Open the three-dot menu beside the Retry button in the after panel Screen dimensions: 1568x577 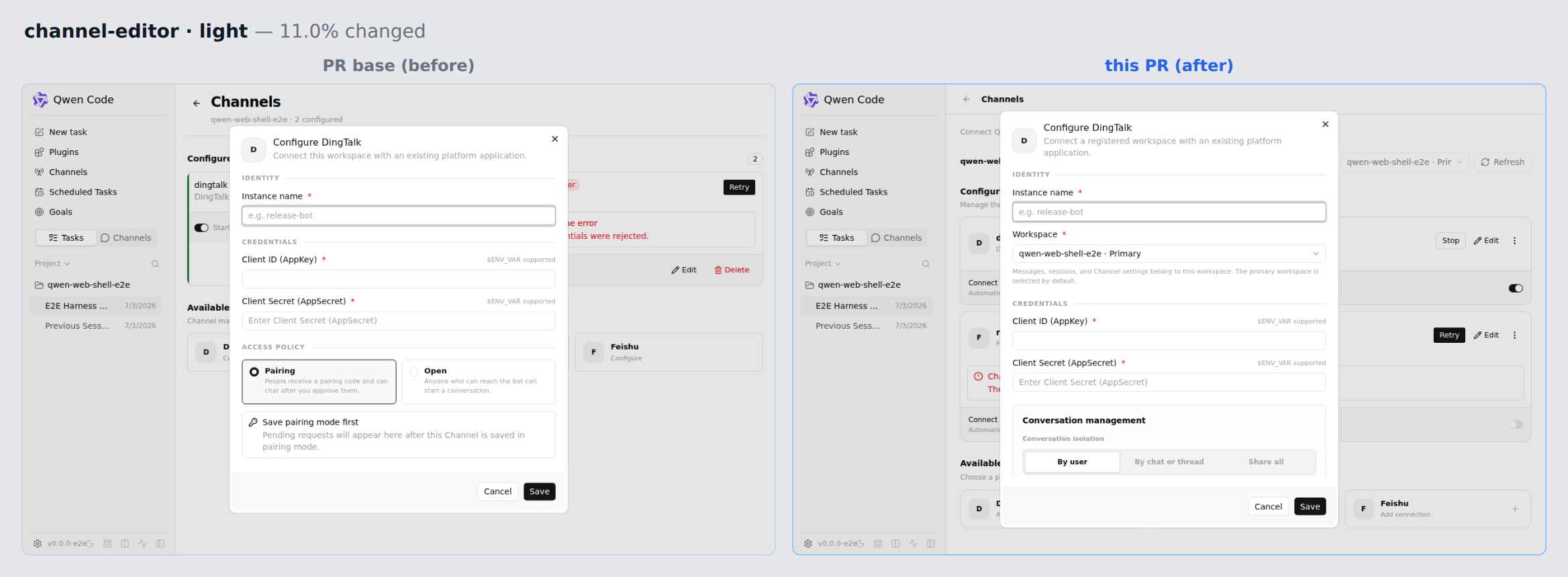coord(1515,335)
